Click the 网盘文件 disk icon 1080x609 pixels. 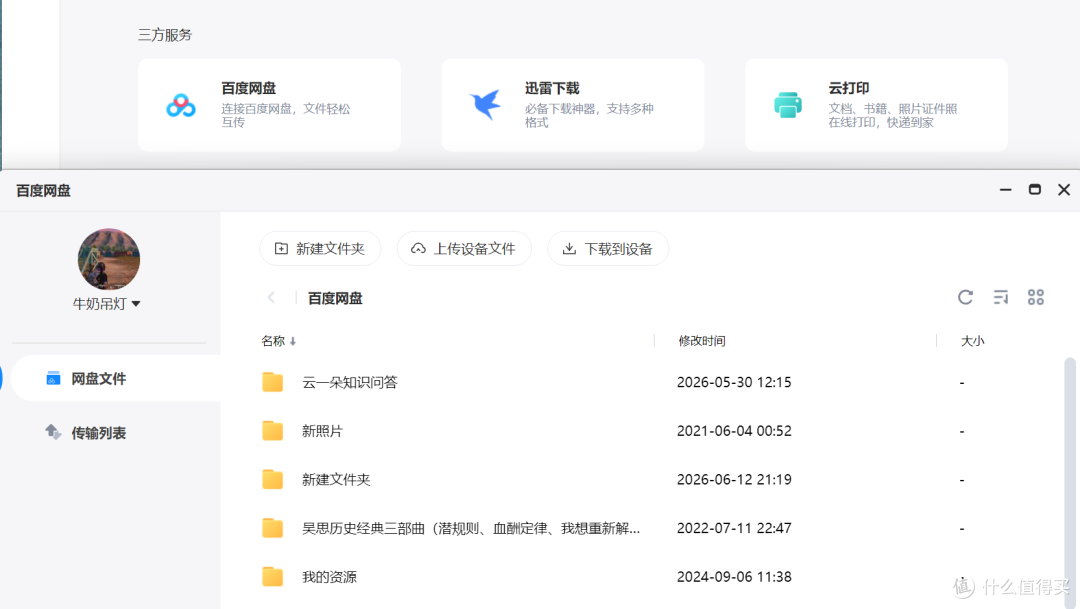53,378
